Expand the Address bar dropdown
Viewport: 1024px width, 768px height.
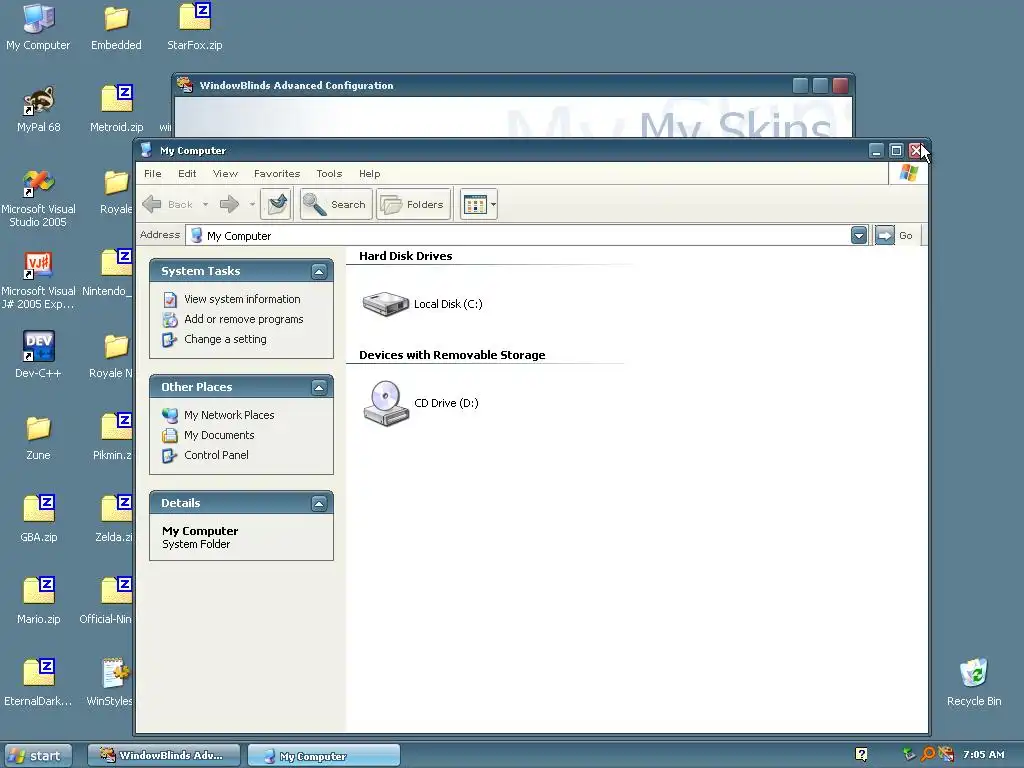pos(859,235)
